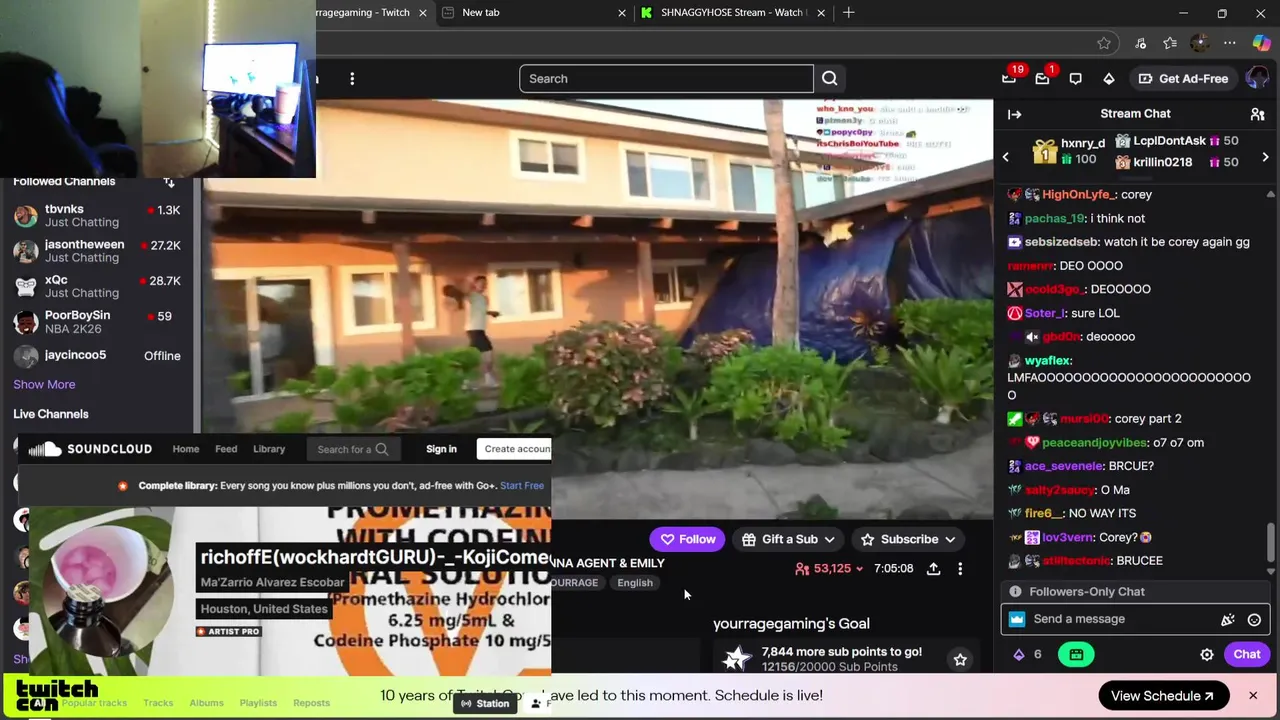This screenshot has width=1280, height=720.
Task: Open the chat Community users icon
Action: (1257, 114)
